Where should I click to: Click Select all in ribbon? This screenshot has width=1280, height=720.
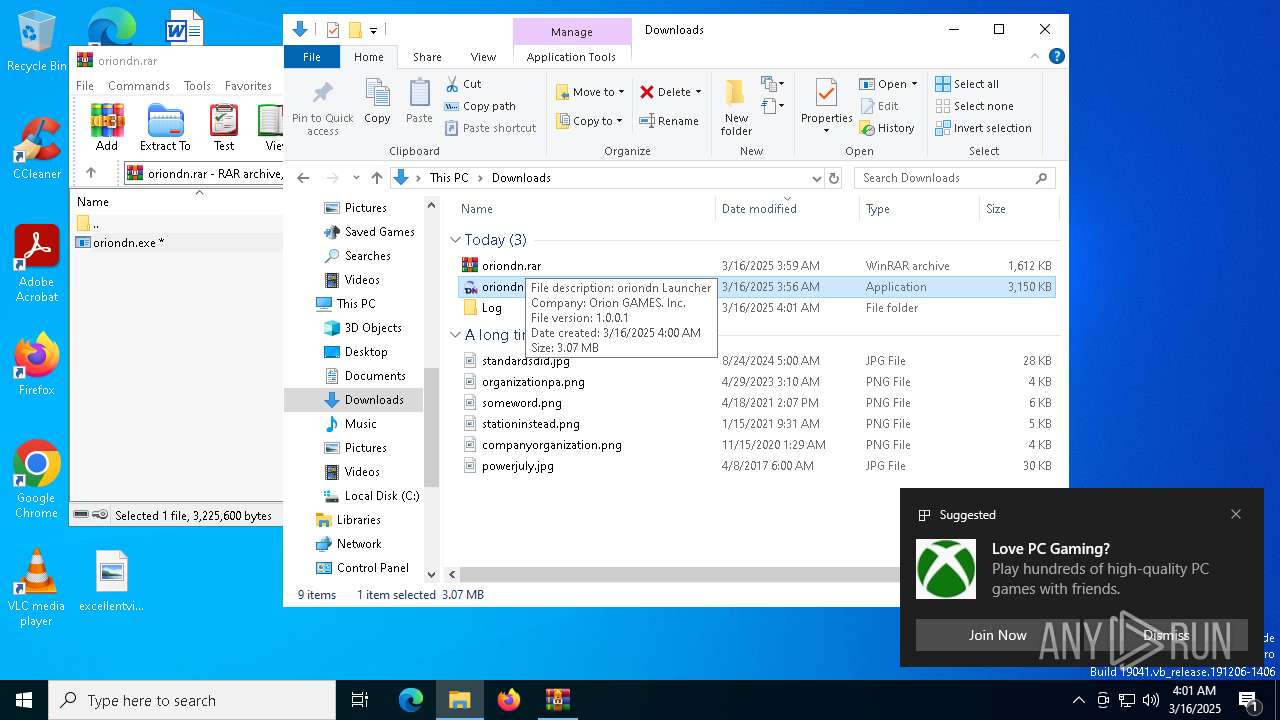967,84
